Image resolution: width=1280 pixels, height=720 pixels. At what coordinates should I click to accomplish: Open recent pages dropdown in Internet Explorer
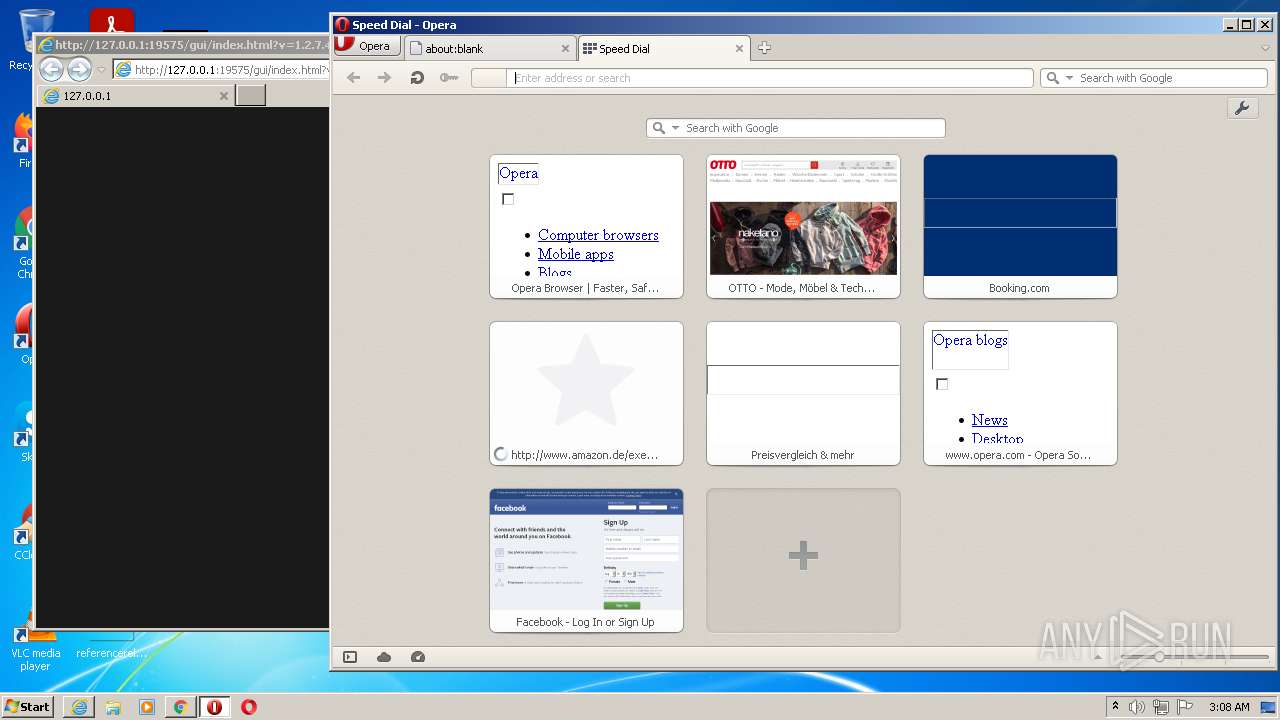101,70
